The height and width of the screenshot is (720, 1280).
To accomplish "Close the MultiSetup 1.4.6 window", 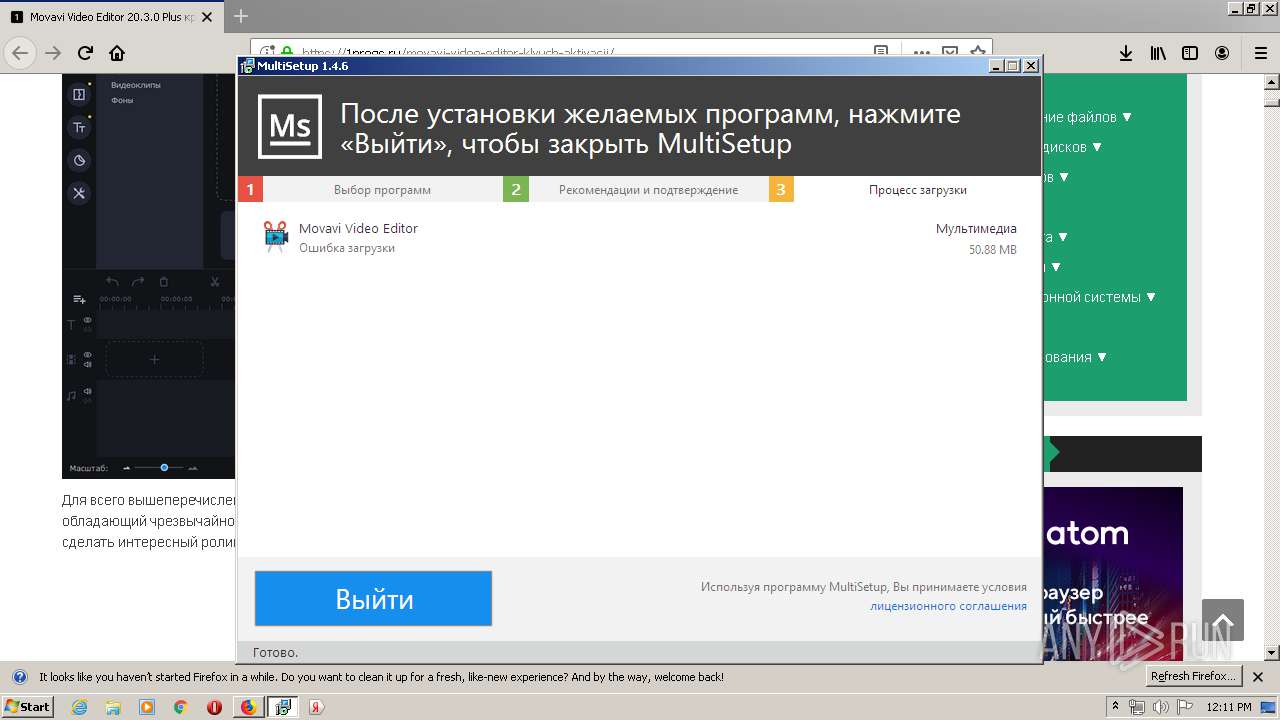I will coord(1031,66).
